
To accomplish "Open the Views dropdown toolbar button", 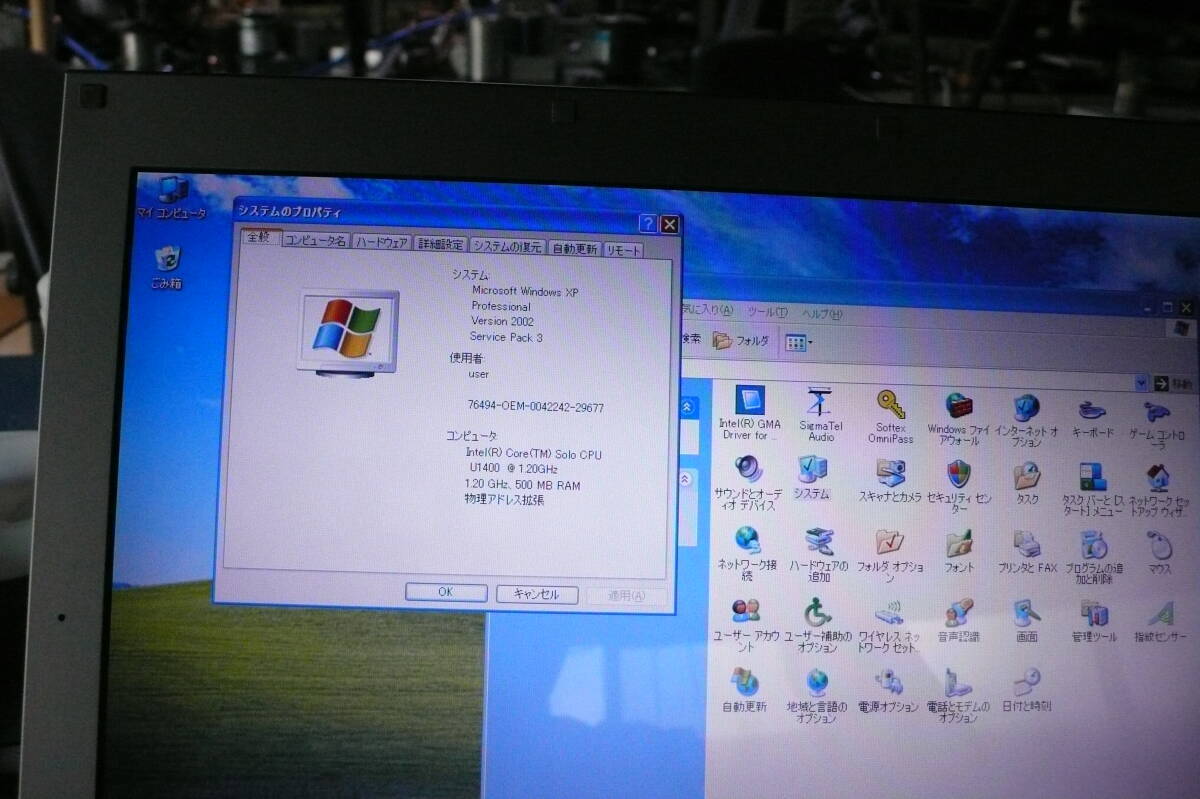I will click(797, 343).
